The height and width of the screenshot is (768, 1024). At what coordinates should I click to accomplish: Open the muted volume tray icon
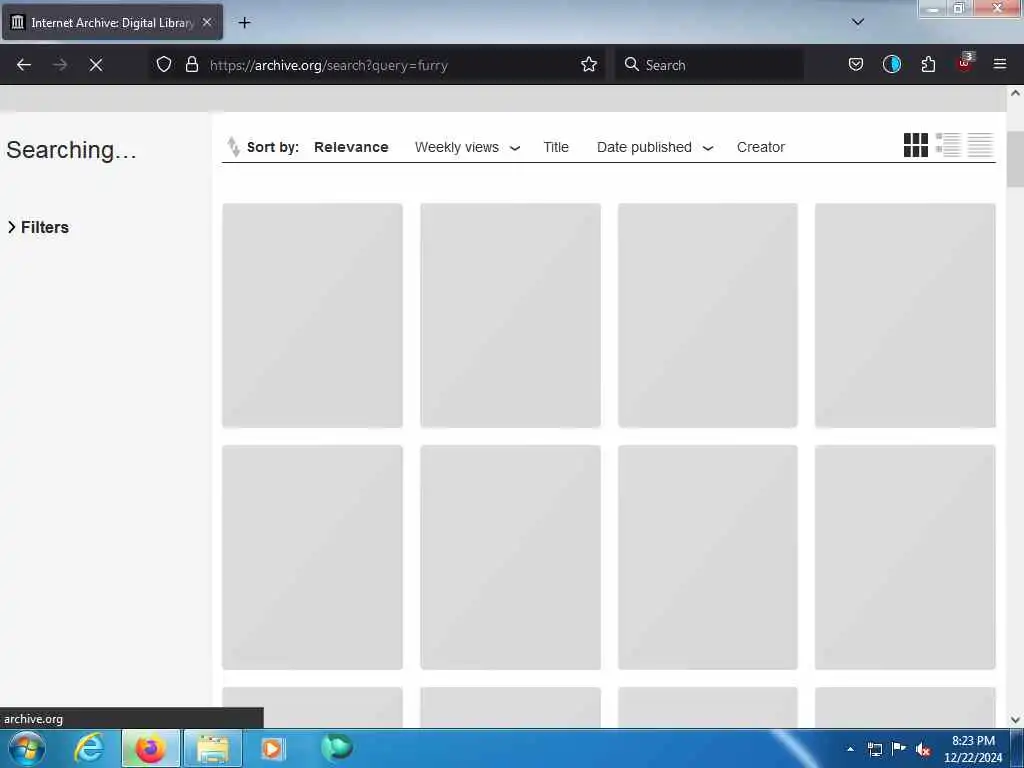tap(923, 749)
